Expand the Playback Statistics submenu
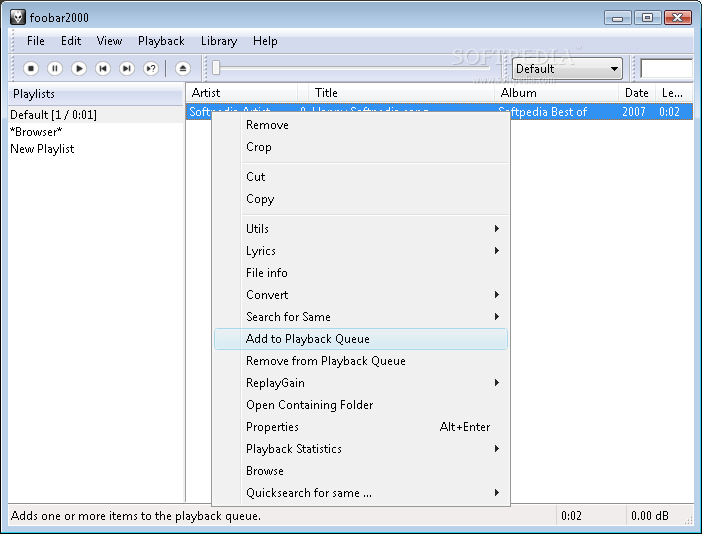The height and width of the screenshot is (534, 702). pos(361,449)
